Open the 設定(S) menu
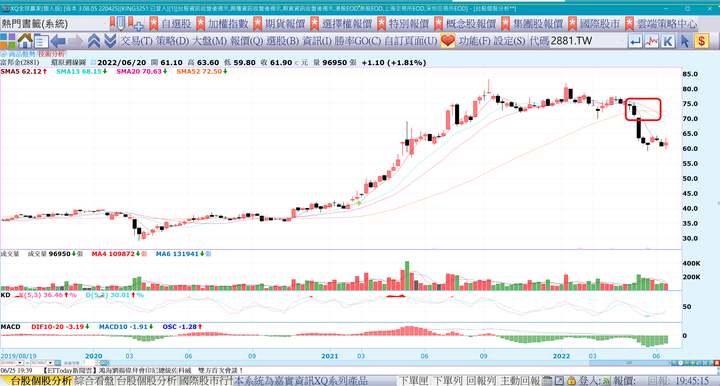720x386 pixels. pos(509,41)
